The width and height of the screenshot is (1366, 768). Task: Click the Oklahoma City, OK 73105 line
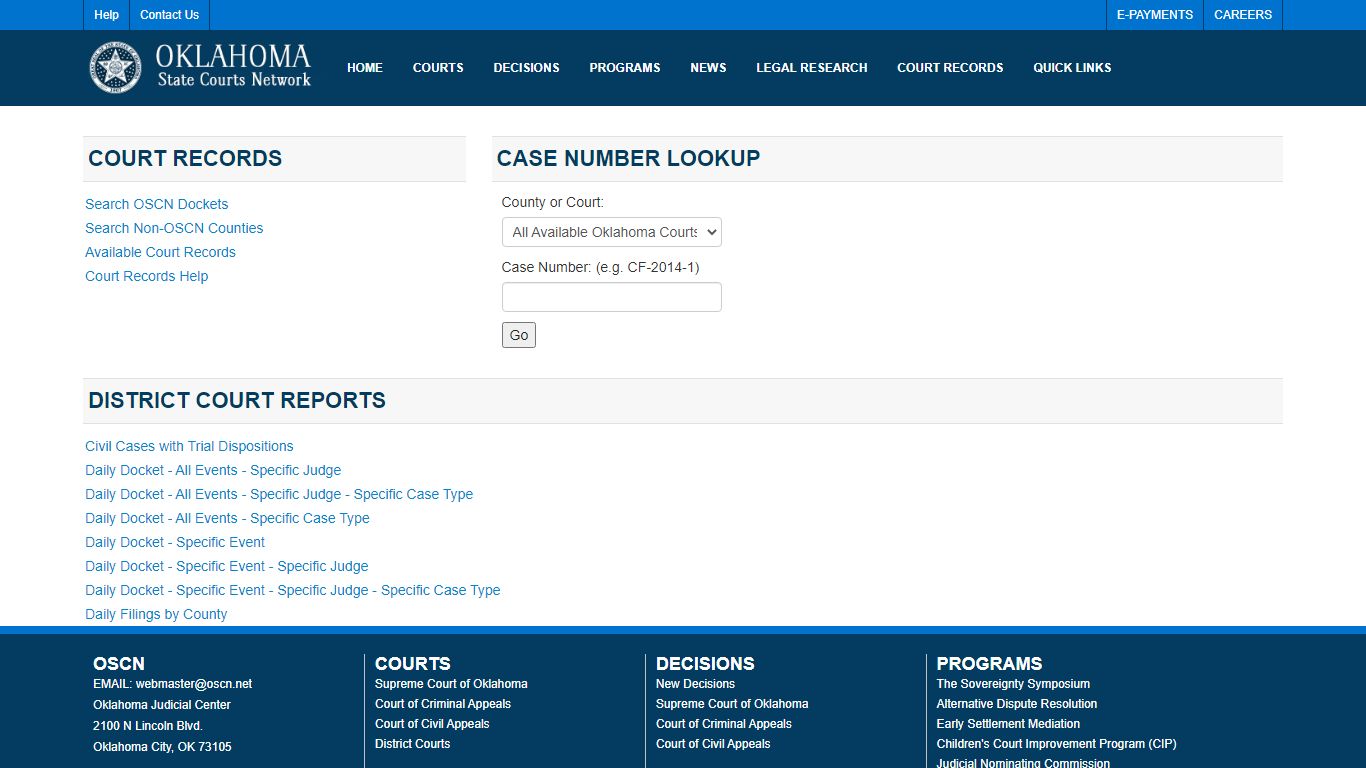point(162,747)
